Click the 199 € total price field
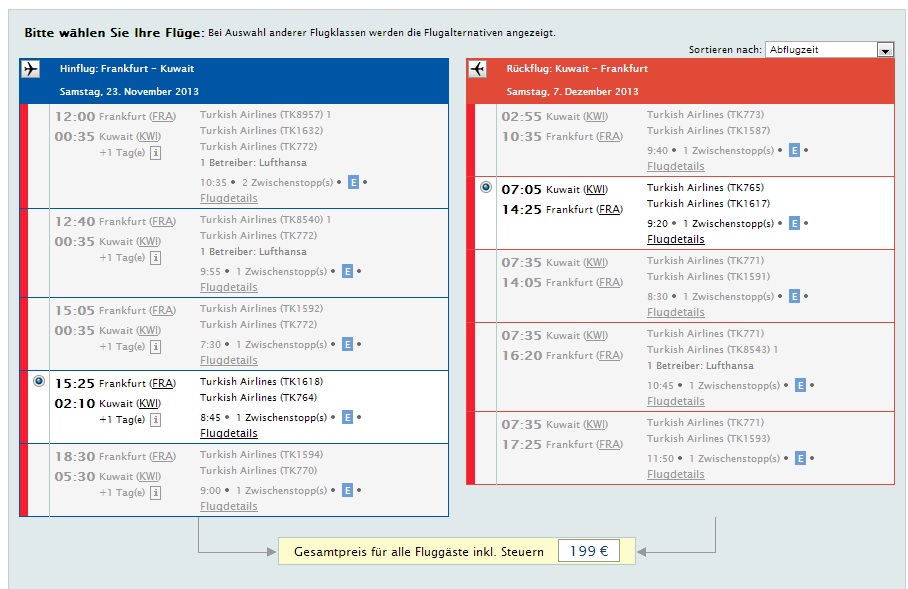The image size is (908, 589). tap(589, 551)
